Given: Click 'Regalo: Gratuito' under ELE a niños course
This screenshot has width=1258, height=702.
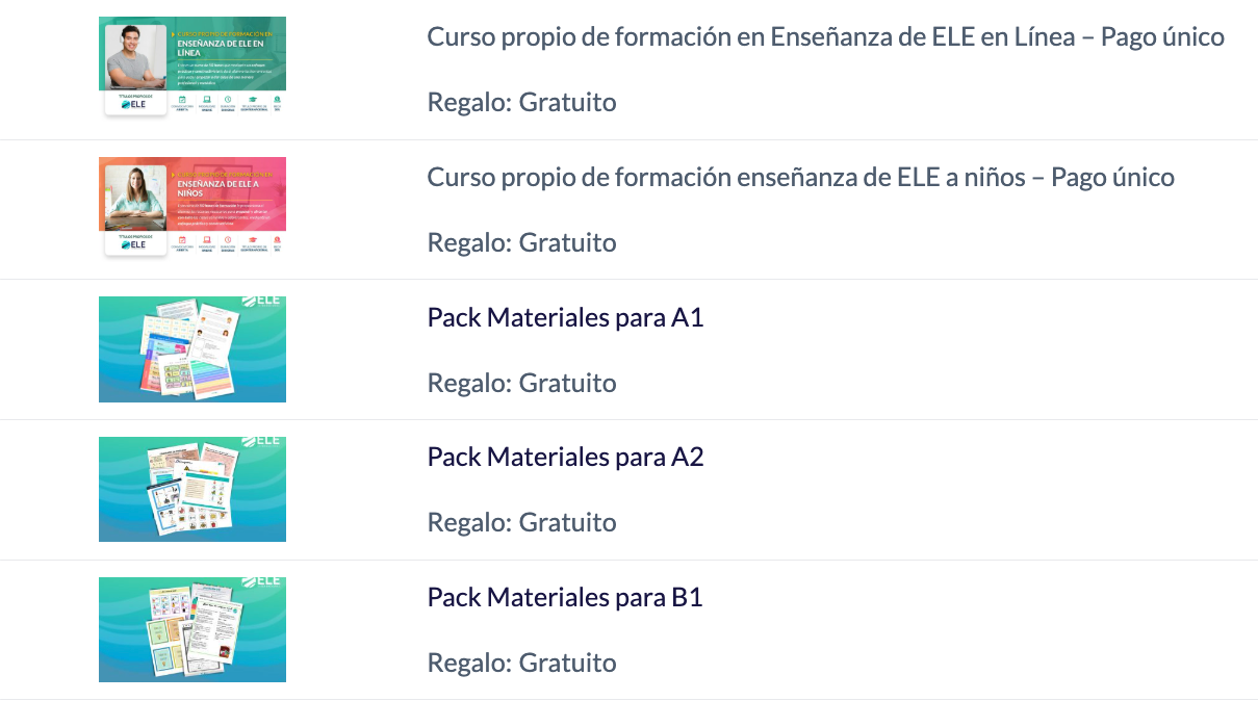Looking at the screenshot, I should click(521, 242).
